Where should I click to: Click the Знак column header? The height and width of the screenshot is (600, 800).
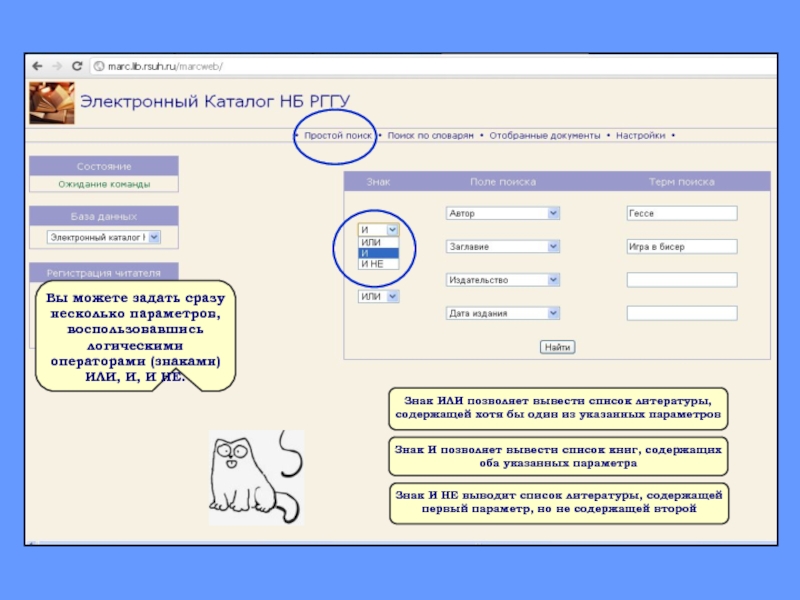point(378,182)
